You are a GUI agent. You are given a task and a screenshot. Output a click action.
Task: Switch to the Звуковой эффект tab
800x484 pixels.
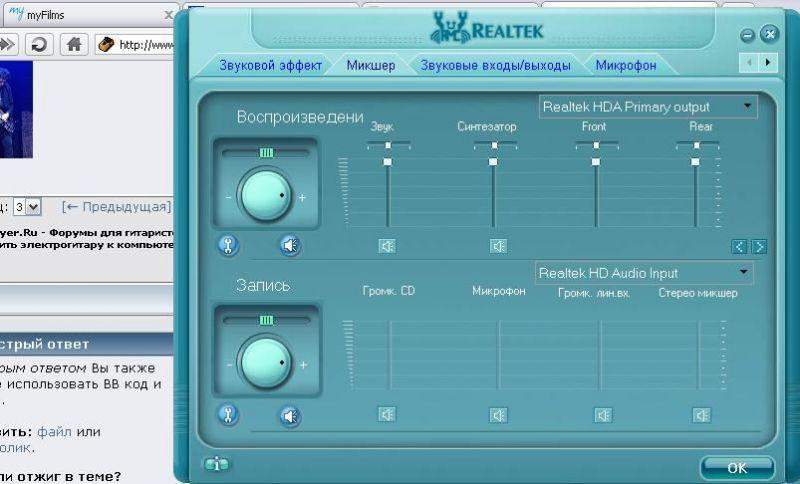point(270,66)
